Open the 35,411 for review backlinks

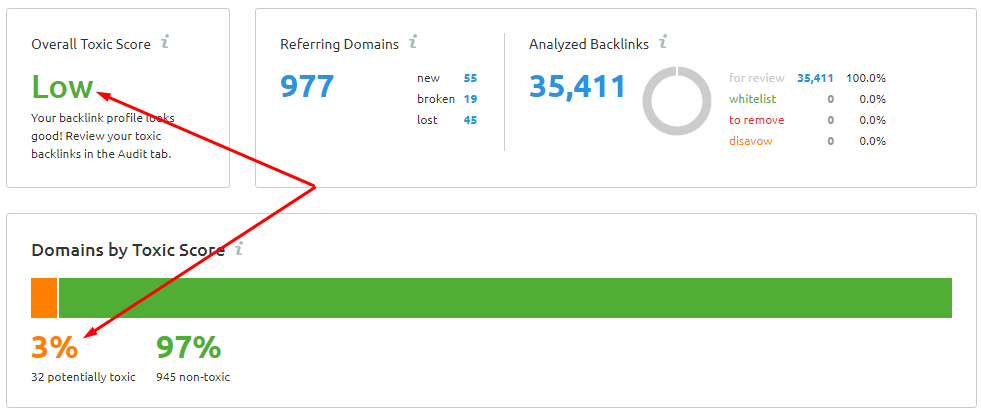tap(815, 78)
